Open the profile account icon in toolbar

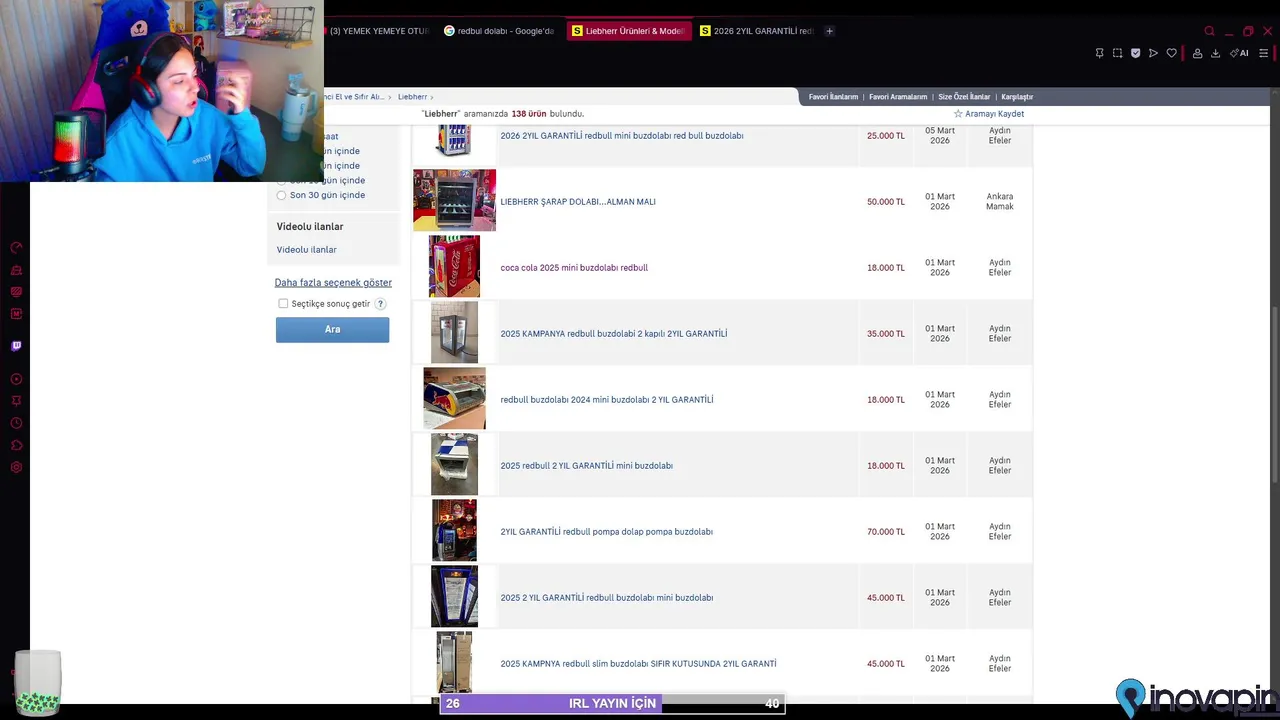click(x=1197, y=53)
